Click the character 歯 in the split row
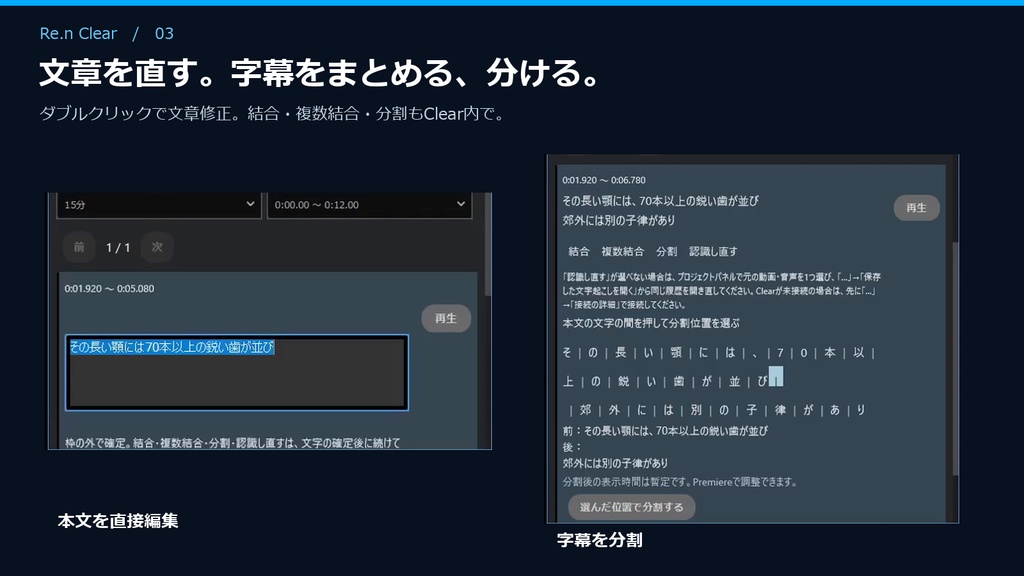This screenshot has height=576, width=1024. pos(679,381)
